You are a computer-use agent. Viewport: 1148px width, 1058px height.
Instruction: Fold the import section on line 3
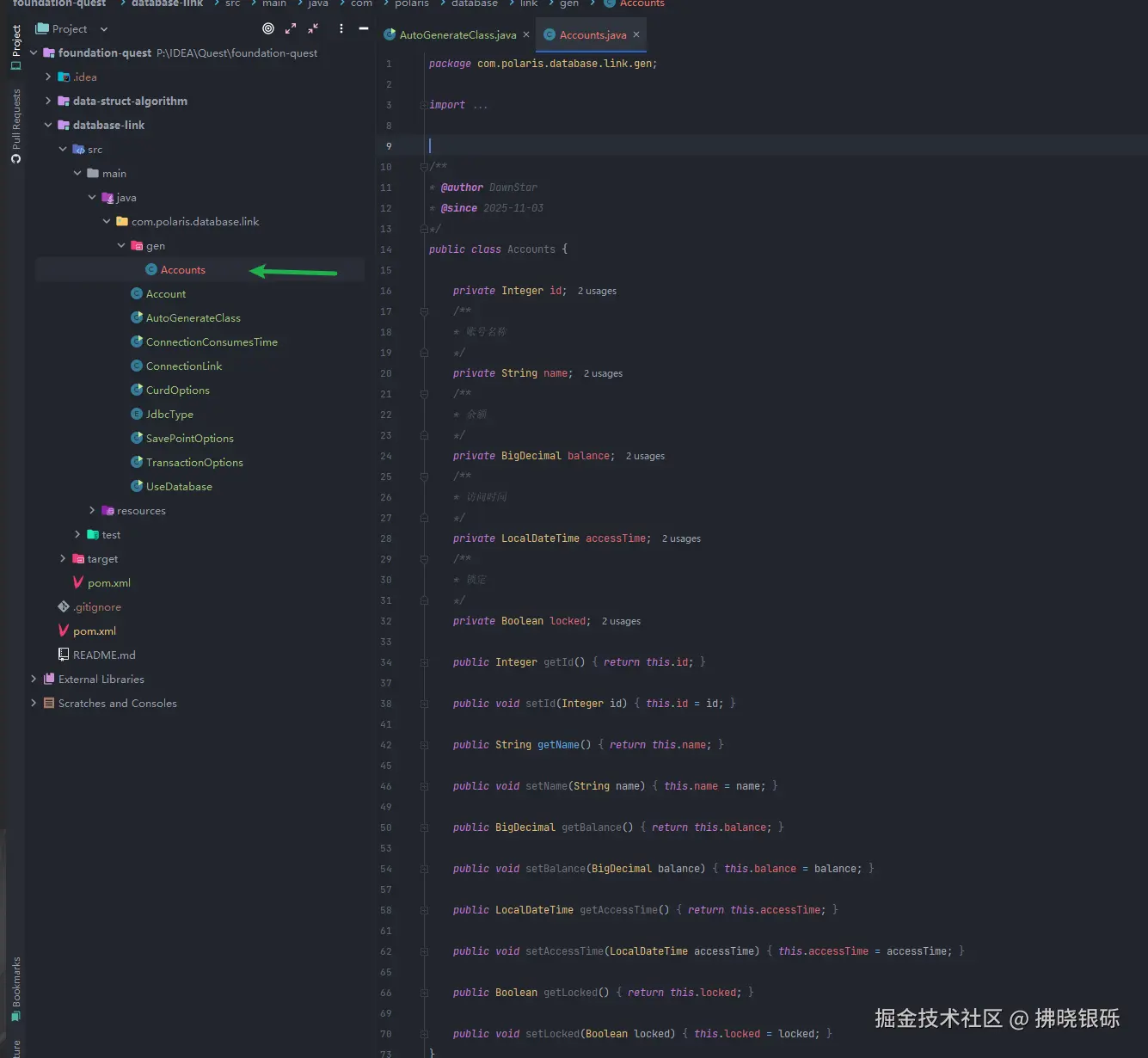(x=423, y=105)
